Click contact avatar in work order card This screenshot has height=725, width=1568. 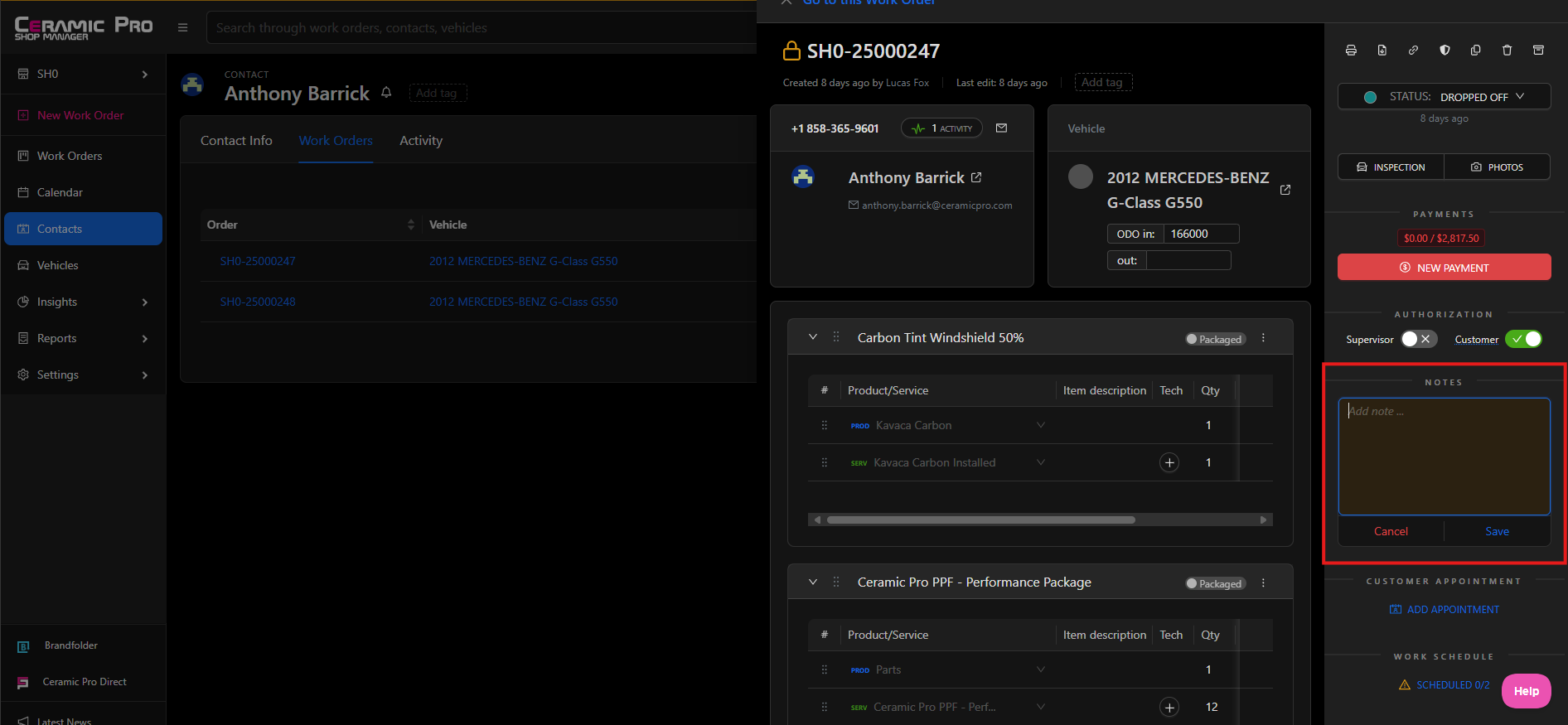click(803, 176)
